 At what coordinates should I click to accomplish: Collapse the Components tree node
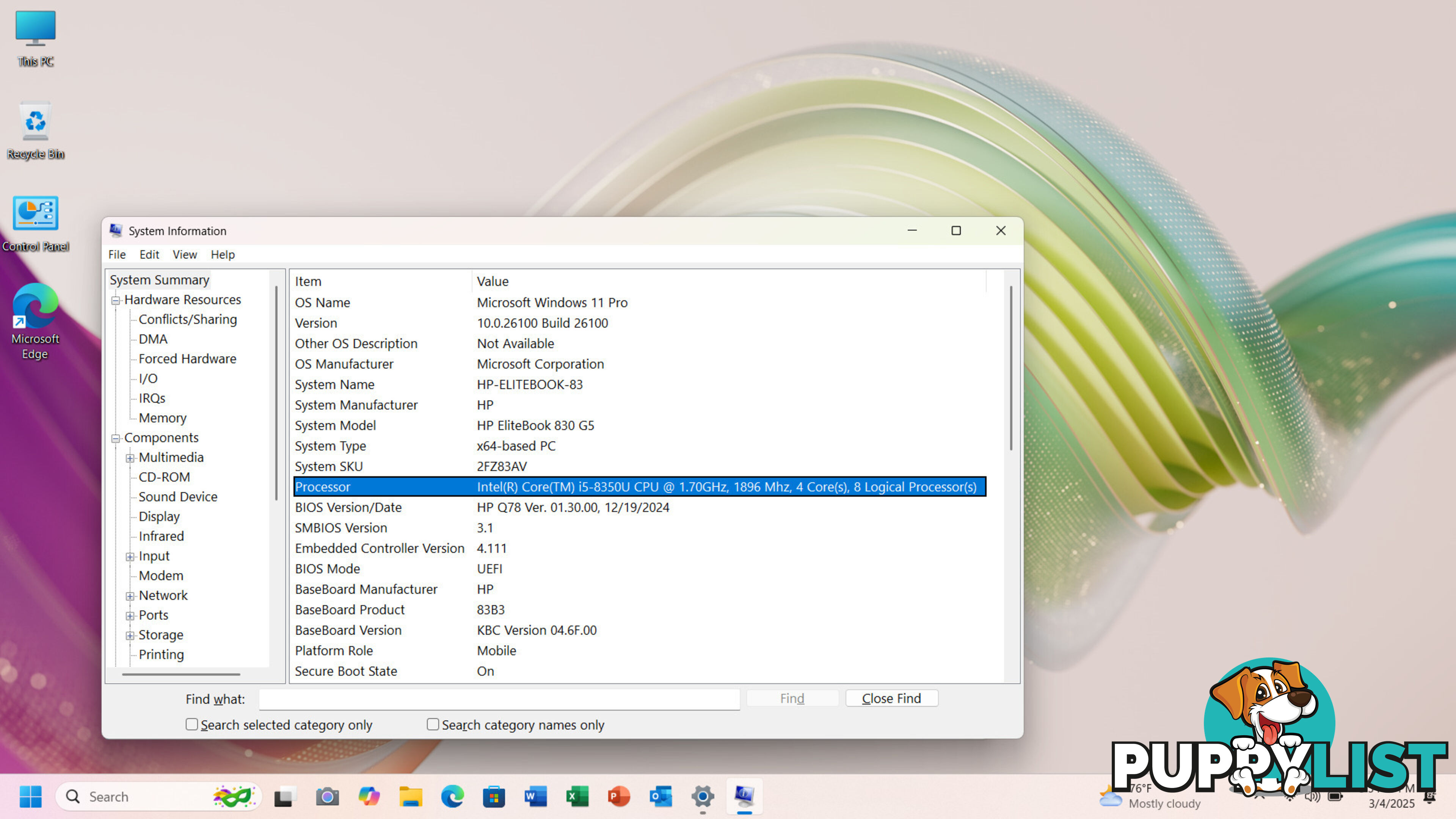click(x=116, y=438)
